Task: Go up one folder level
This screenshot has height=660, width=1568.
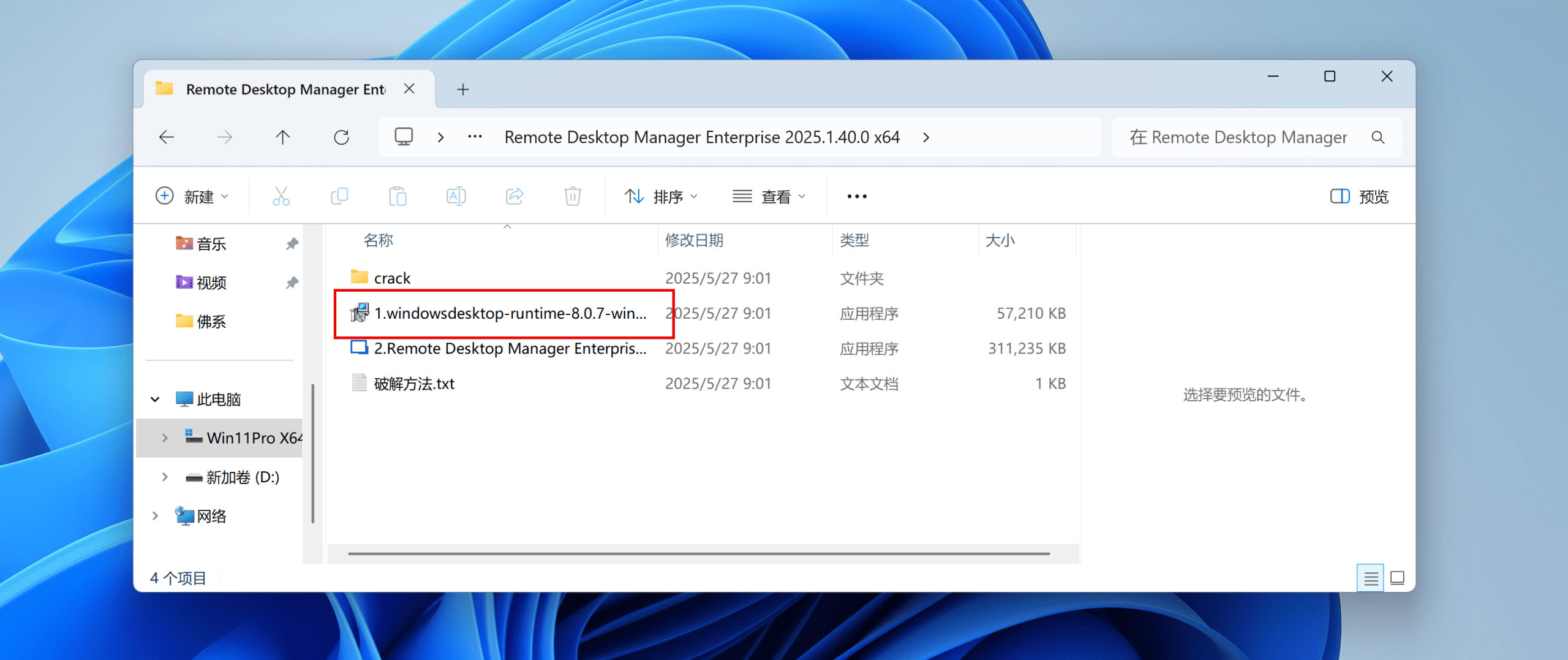Action: [x=282, y=137]
